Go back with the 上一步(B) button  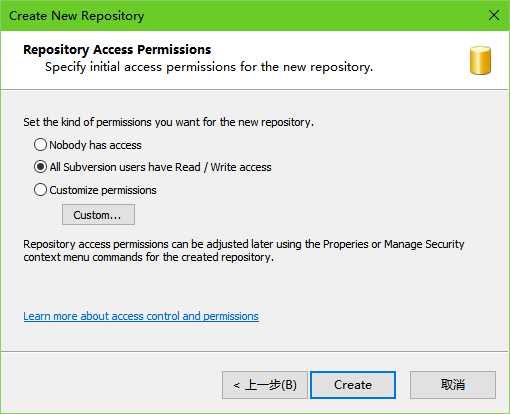pos(265,385)
